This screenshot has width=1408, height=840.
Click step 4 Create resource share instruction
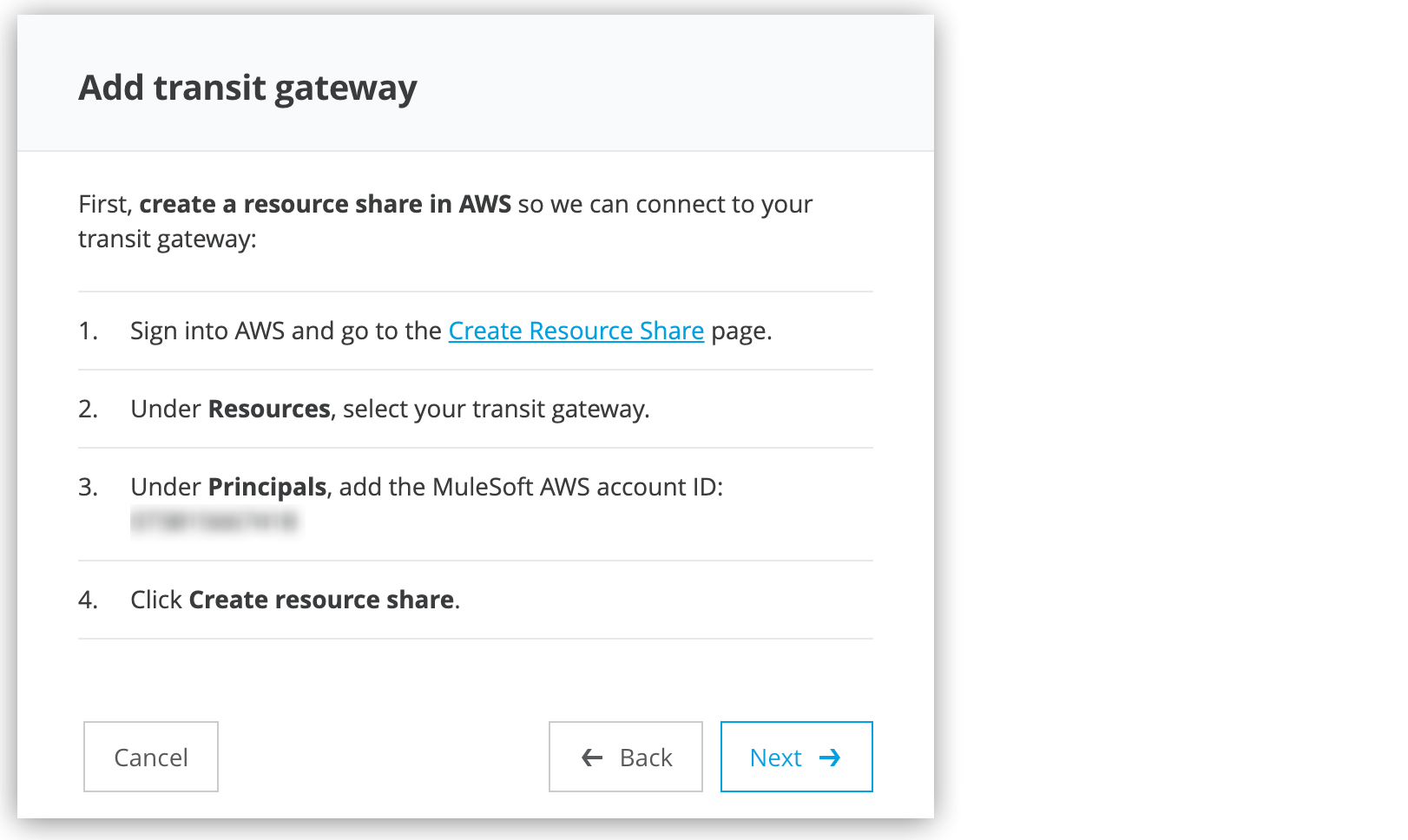(x=295, y=599)
